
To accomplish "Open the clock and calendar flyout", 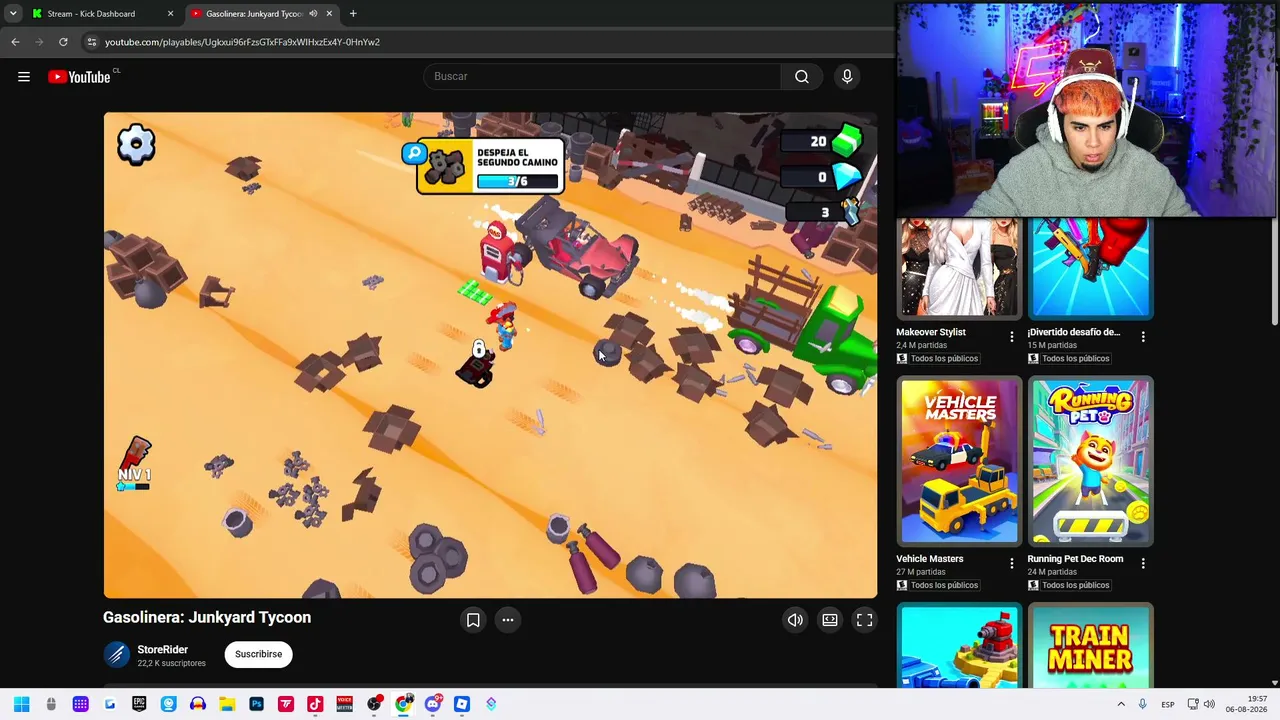I will pos(1247,704).
